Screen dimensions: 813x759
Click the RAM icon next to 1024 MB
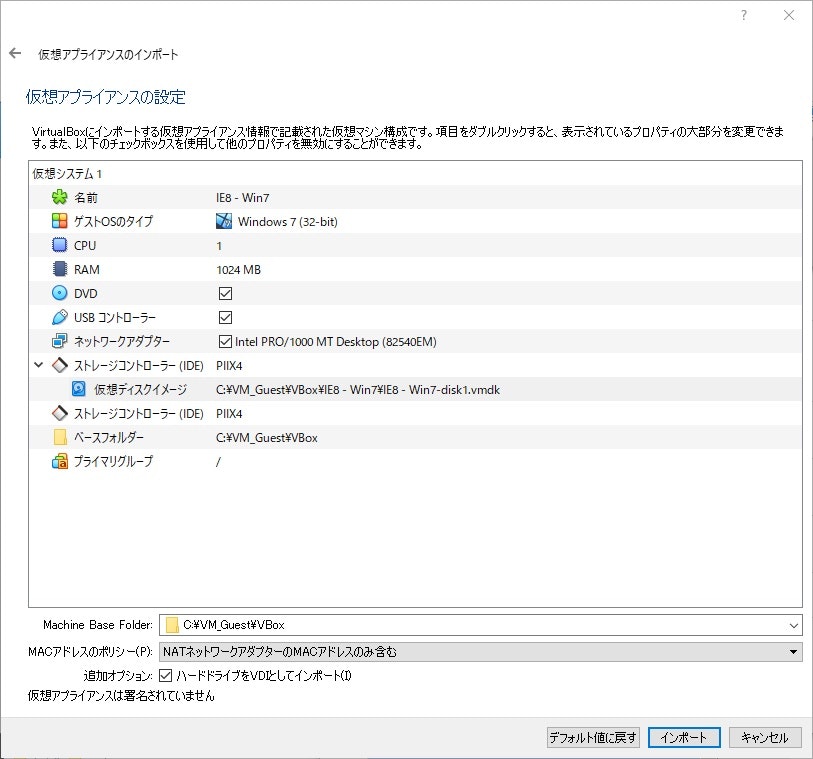click(x=59, y=269)
